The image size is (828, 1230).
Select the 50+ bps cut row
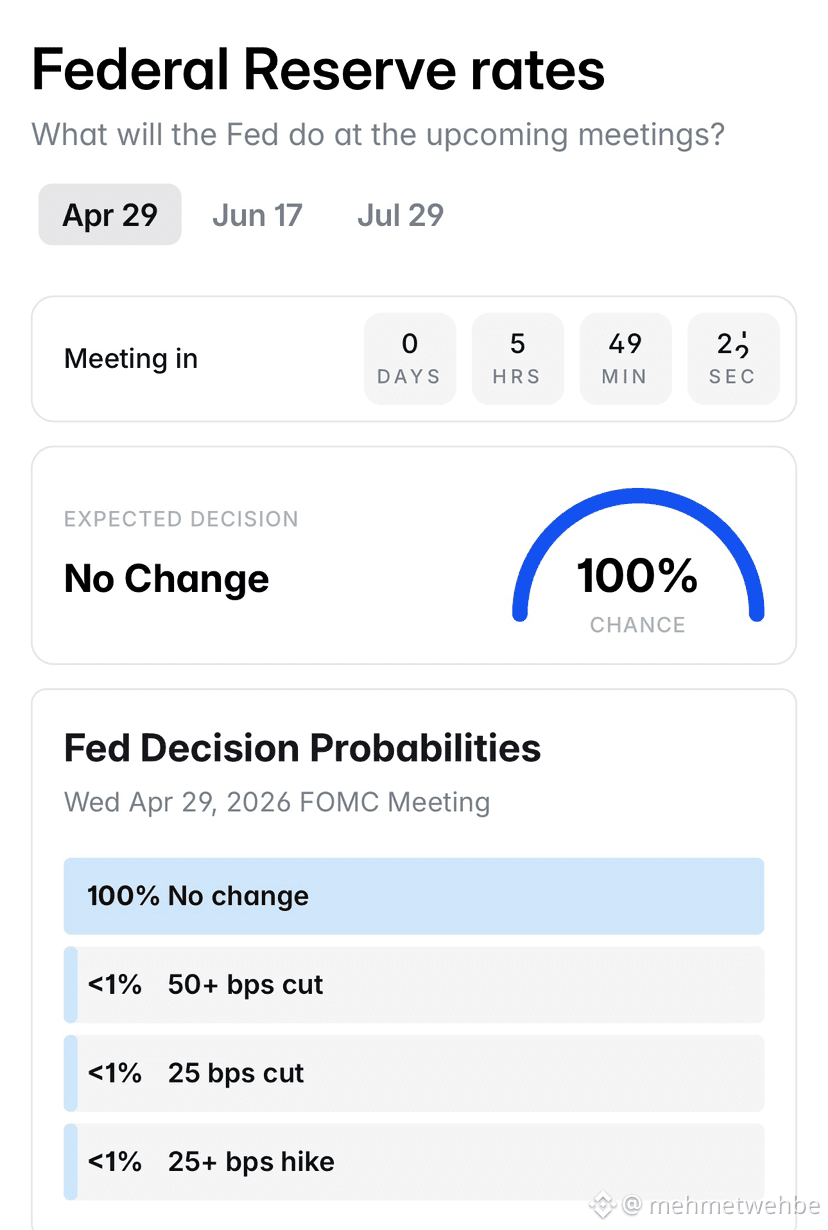click(x=414, y=985)
